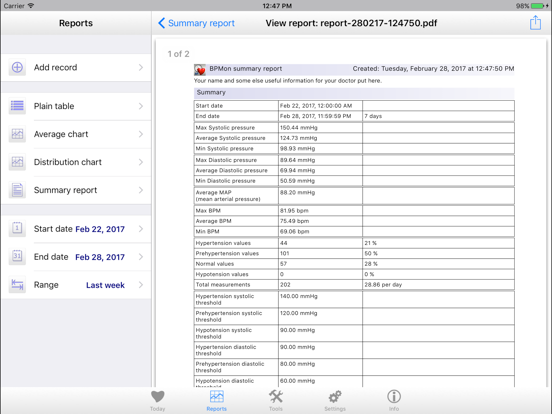Tap the Tools wrench icon
Viewport: 552px width, 414px height.
point(276,397)
